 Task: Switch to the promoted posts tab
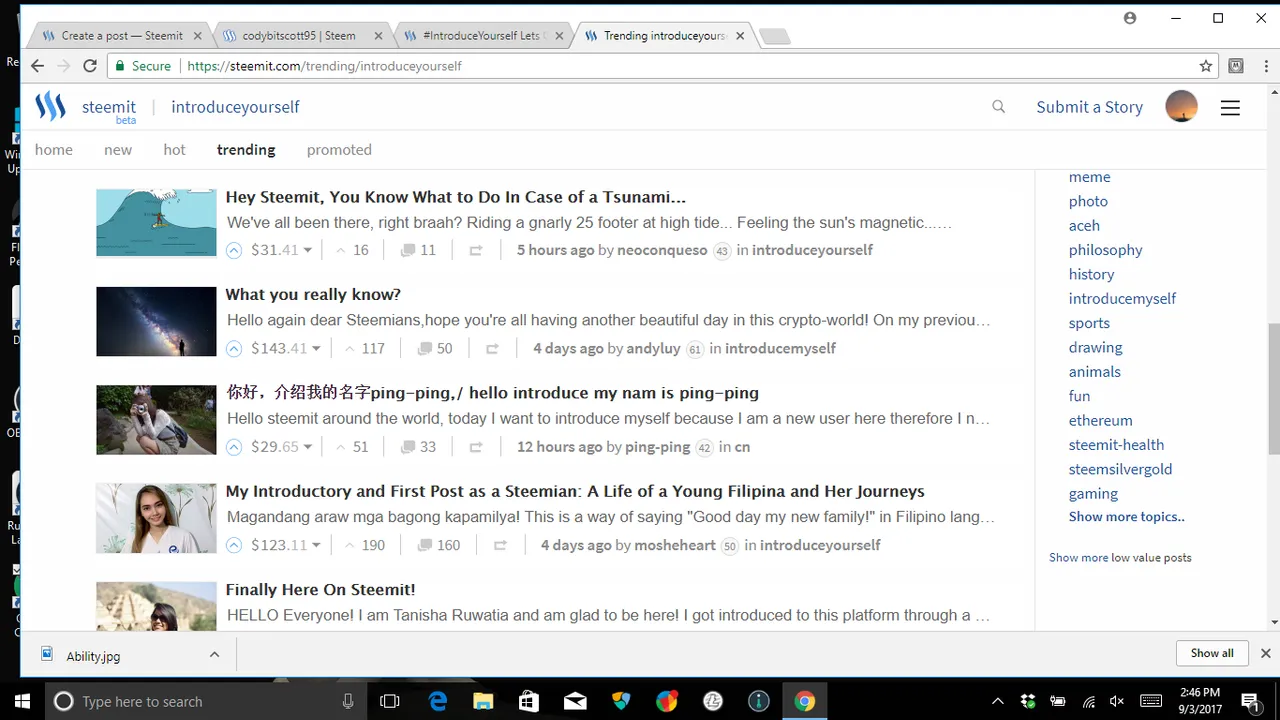click(339, 150)
